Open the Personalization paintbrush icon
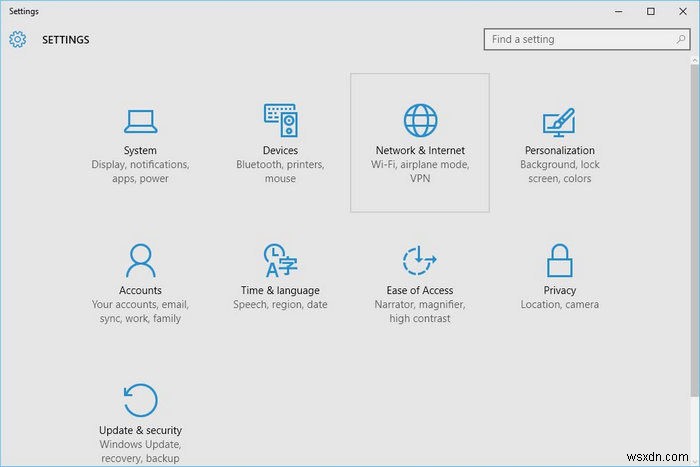 click(x=559, y=122)
